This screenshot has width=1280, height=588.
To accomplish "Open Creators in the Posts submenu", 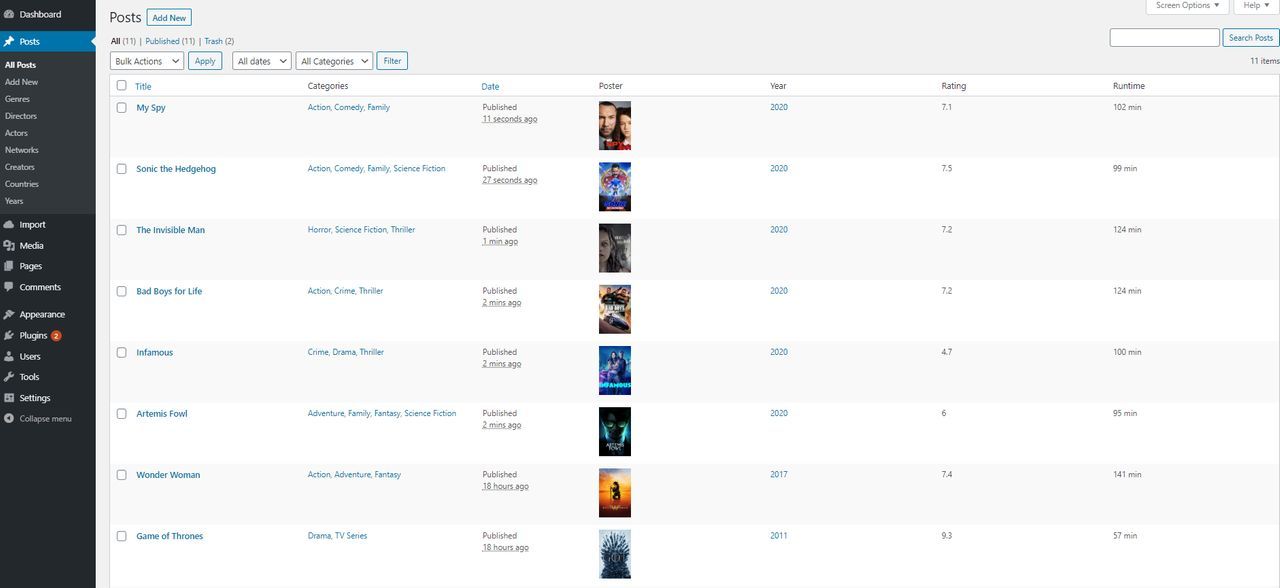I will coord(20,167).
